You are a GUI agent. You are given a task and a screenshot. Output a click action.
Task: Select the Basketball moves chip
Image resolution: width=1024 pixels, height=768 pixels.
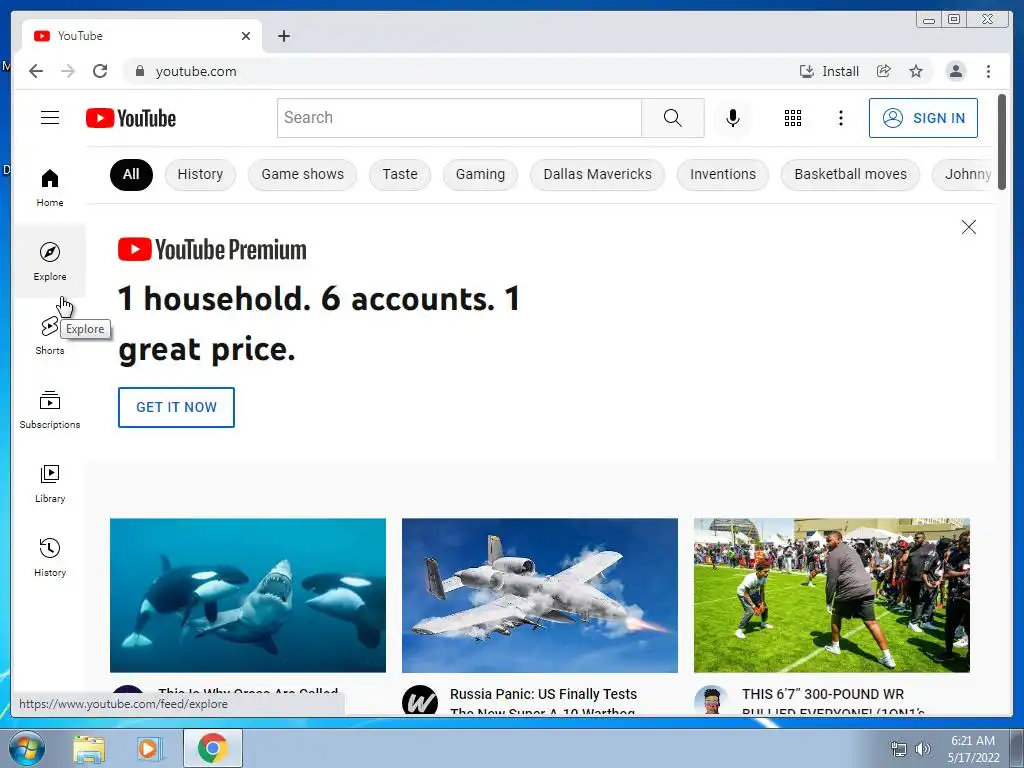[x=850, y=174]
